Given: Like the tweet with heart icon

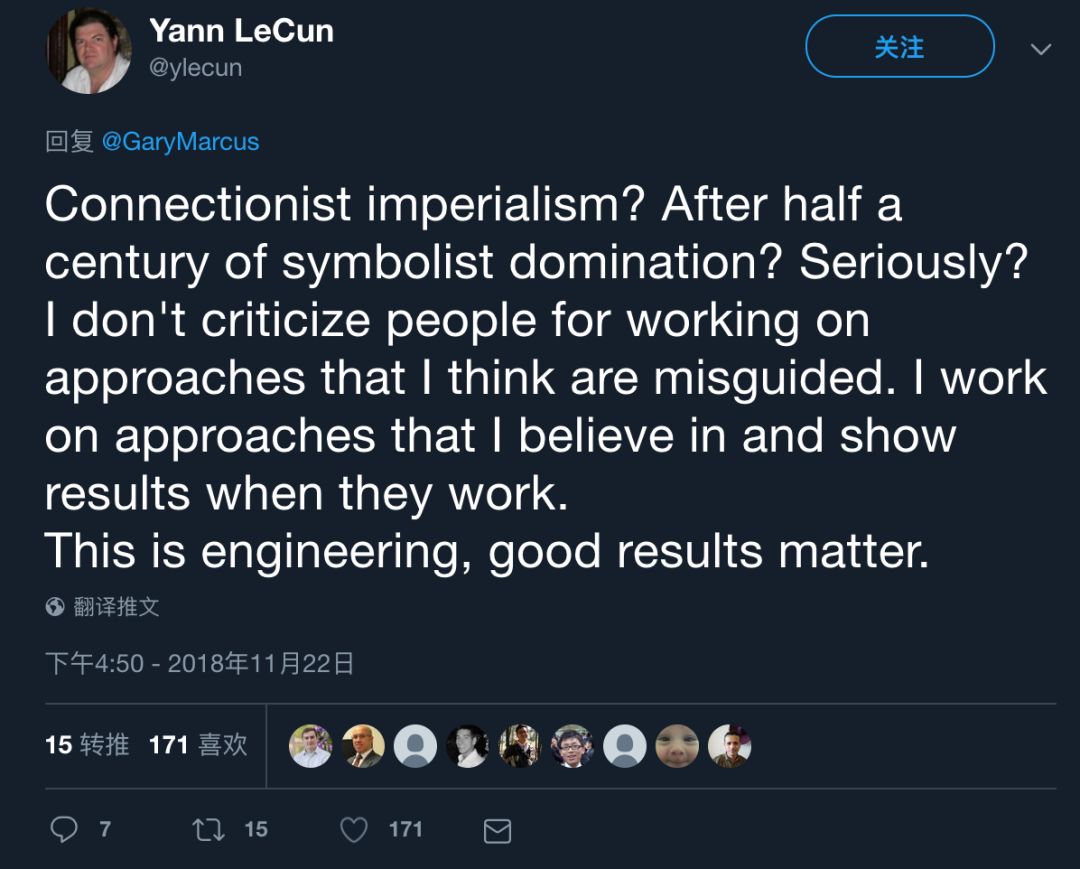Looking at the screenshot, I should pyautogui.click(x=354, y=830).
